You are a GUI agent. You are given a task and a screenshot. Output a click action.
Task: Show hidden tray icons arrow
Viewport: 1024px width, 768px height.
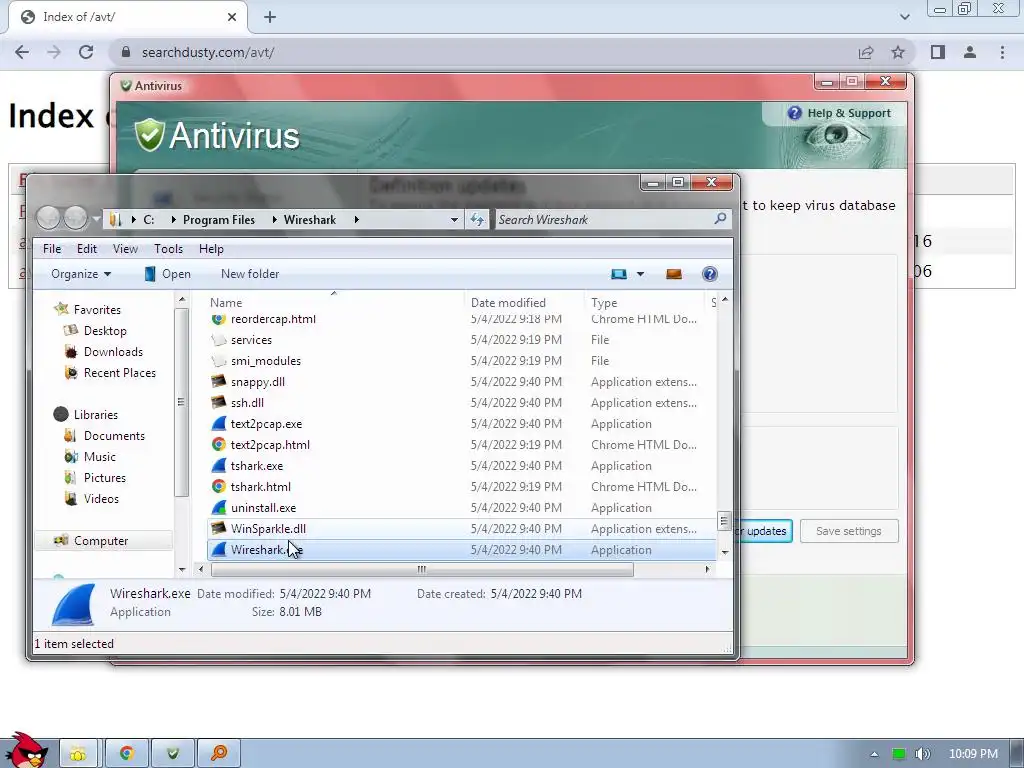pyautogui.click(x=874, y=754)
